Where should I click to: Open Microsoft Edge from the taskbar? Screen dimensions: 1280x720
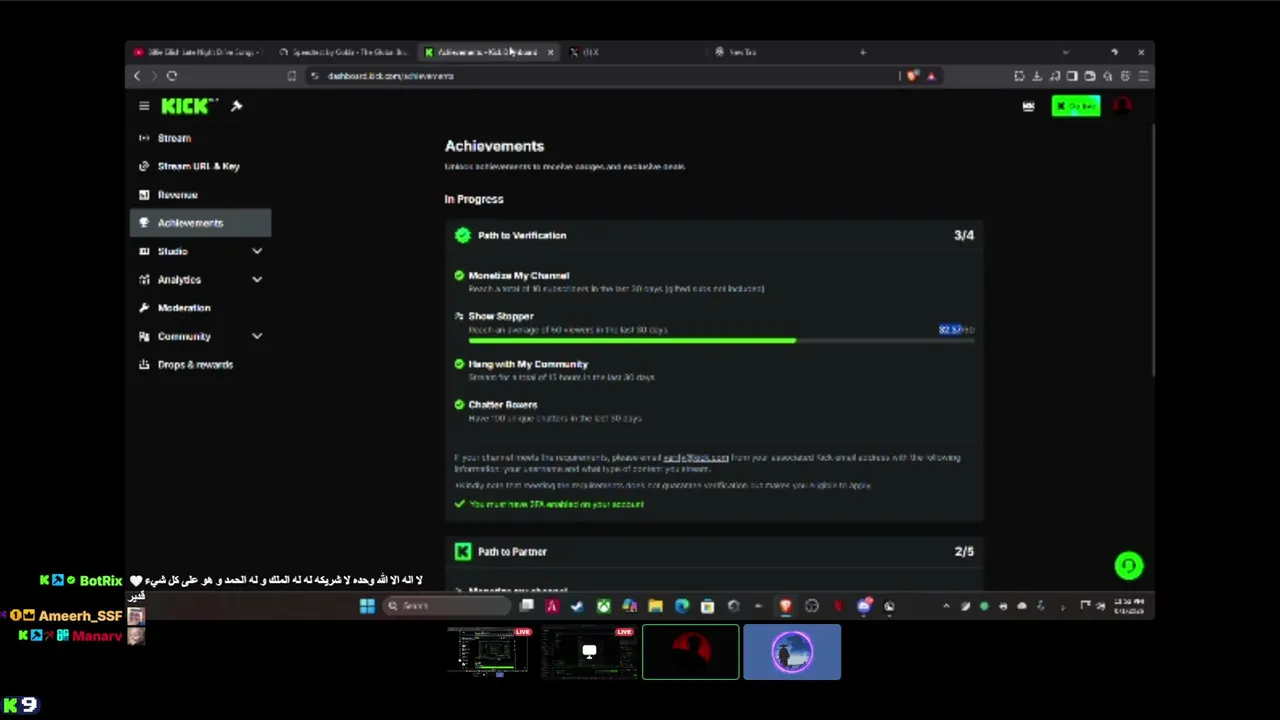(681, 605)
